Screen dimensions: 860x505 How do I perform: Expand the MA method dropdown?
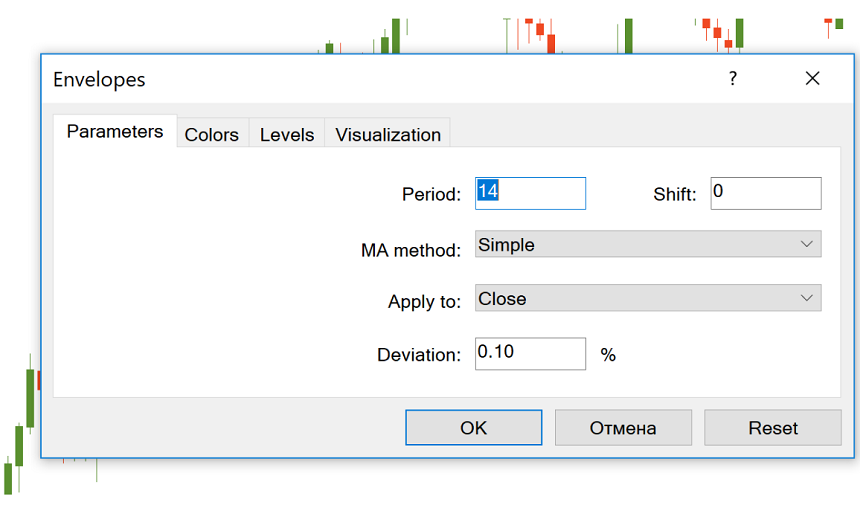click(x=648, y=244)
